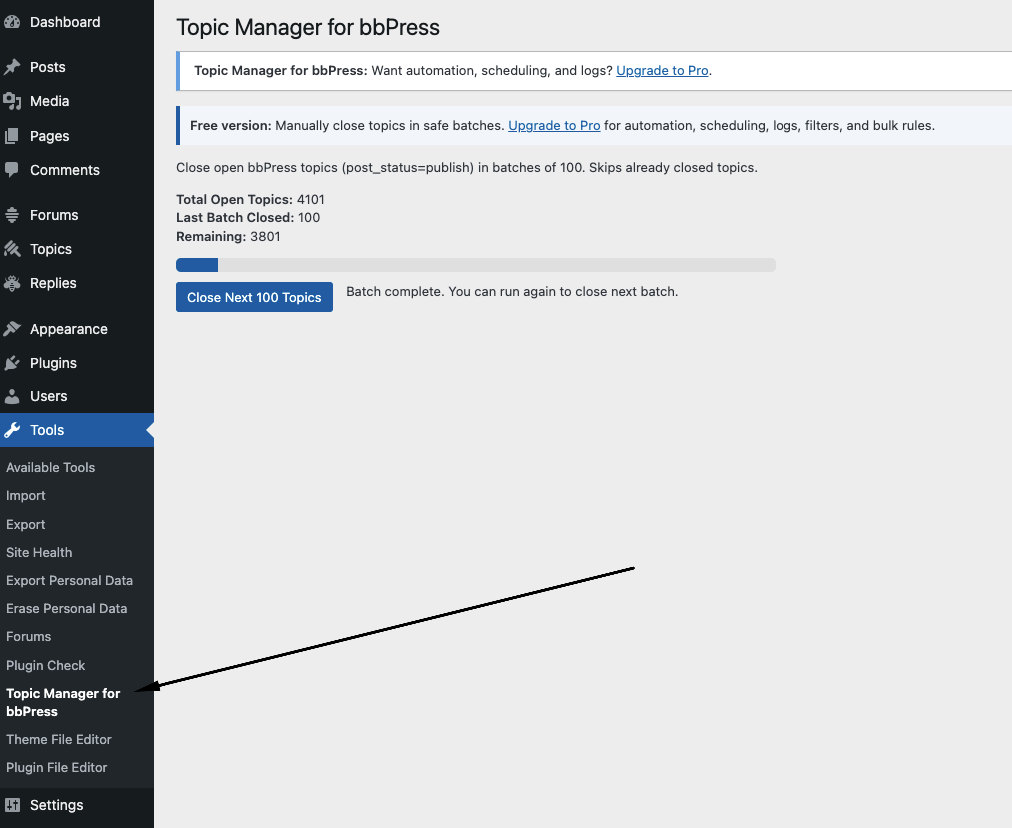Open the Topics menu item
Viewport: 1012px width, 828px height.
pyautogui.click(x=51, y=249)
